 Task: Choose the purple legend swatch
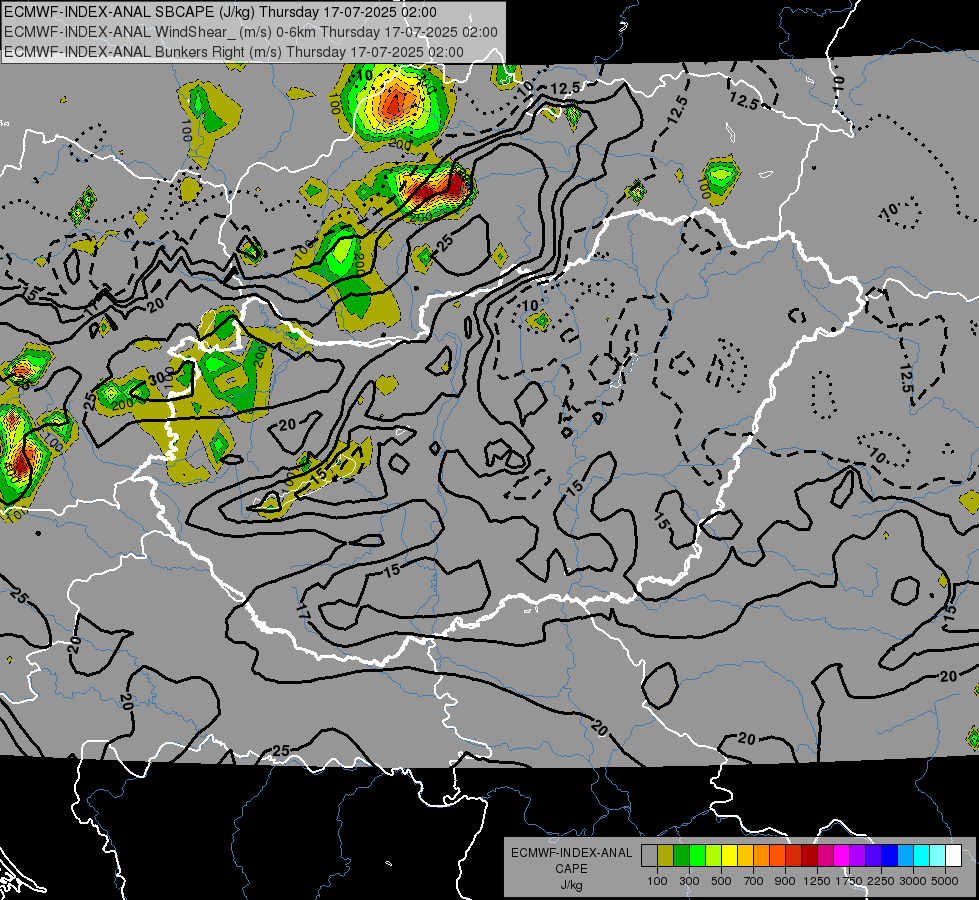pos(858,856)
